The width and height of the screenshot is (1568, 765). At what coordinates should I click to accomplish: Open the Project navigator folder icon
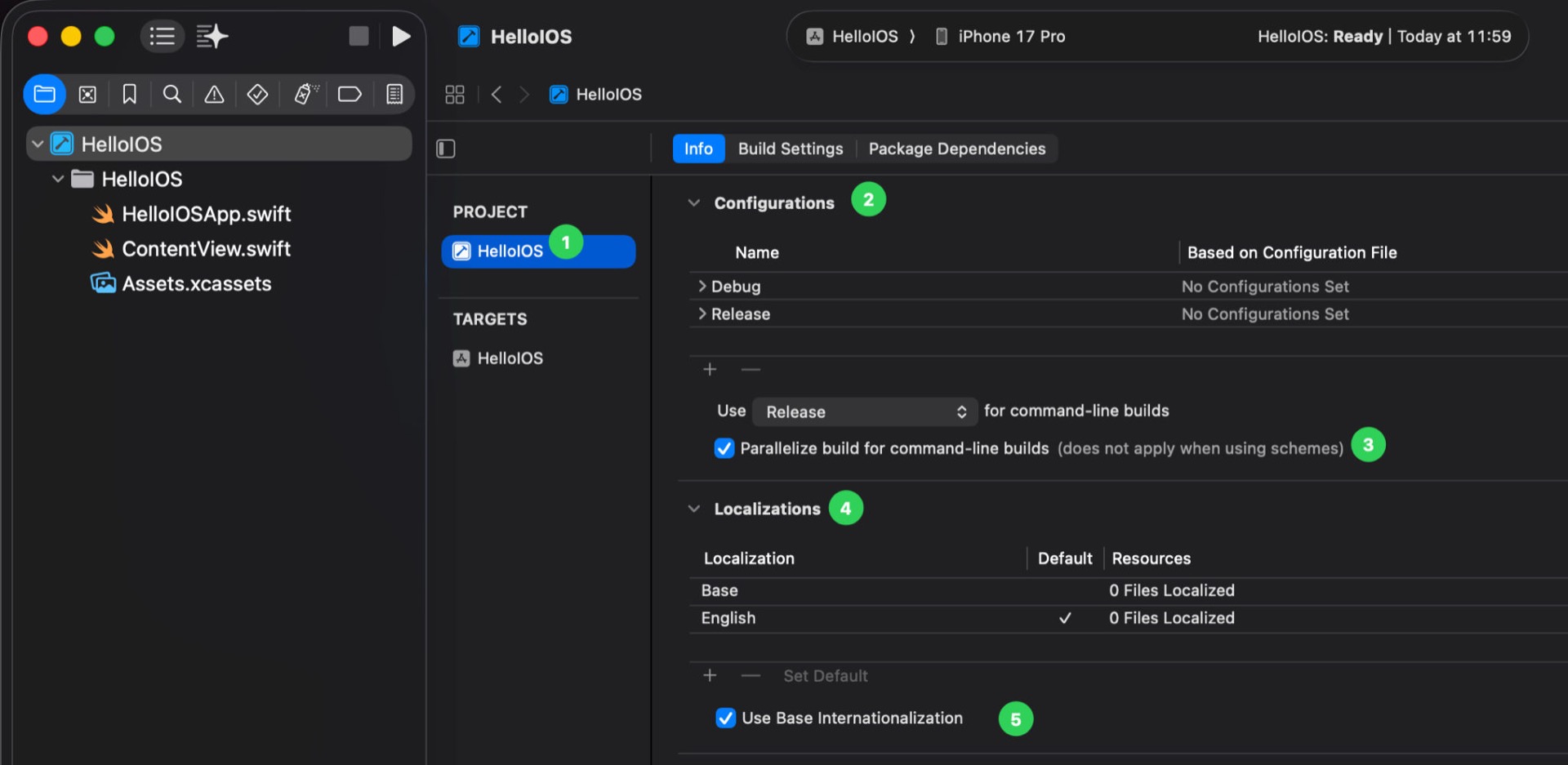tap(45, 94)
